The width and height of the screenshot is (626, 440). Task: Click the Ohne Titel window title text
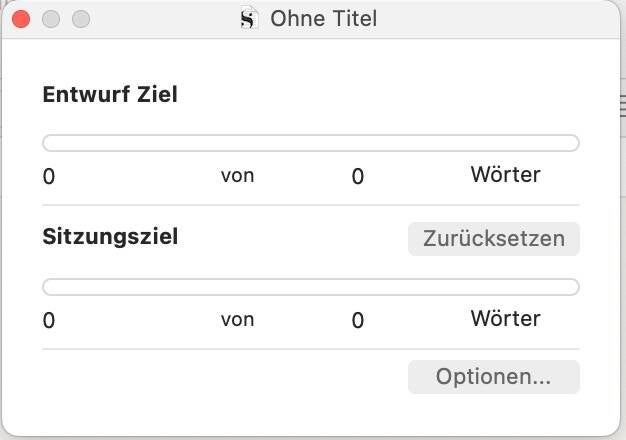tap(323, 19)
